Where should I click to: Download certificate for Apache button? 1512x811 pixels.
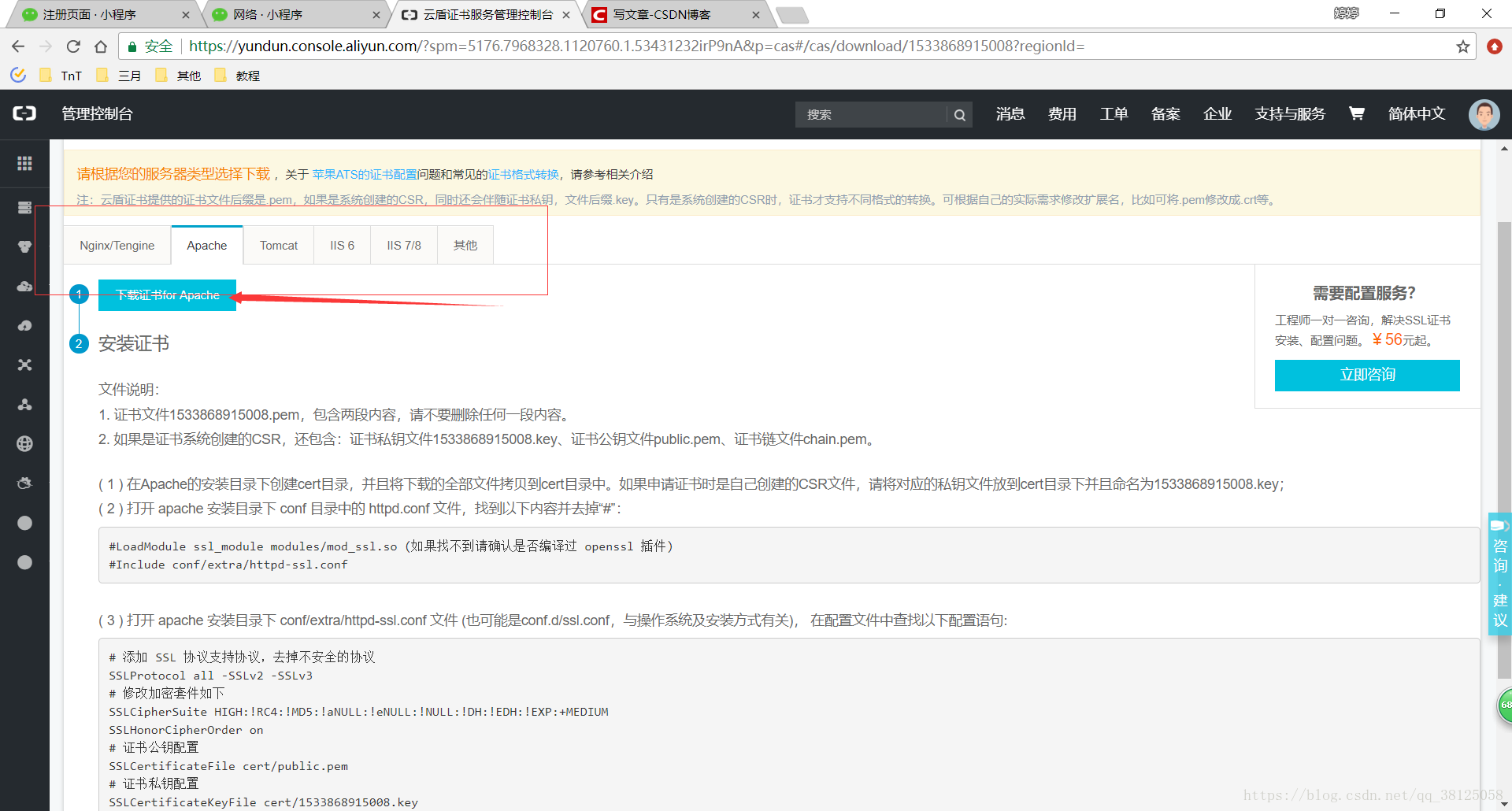pyautogui.click(x=167, y=295)
